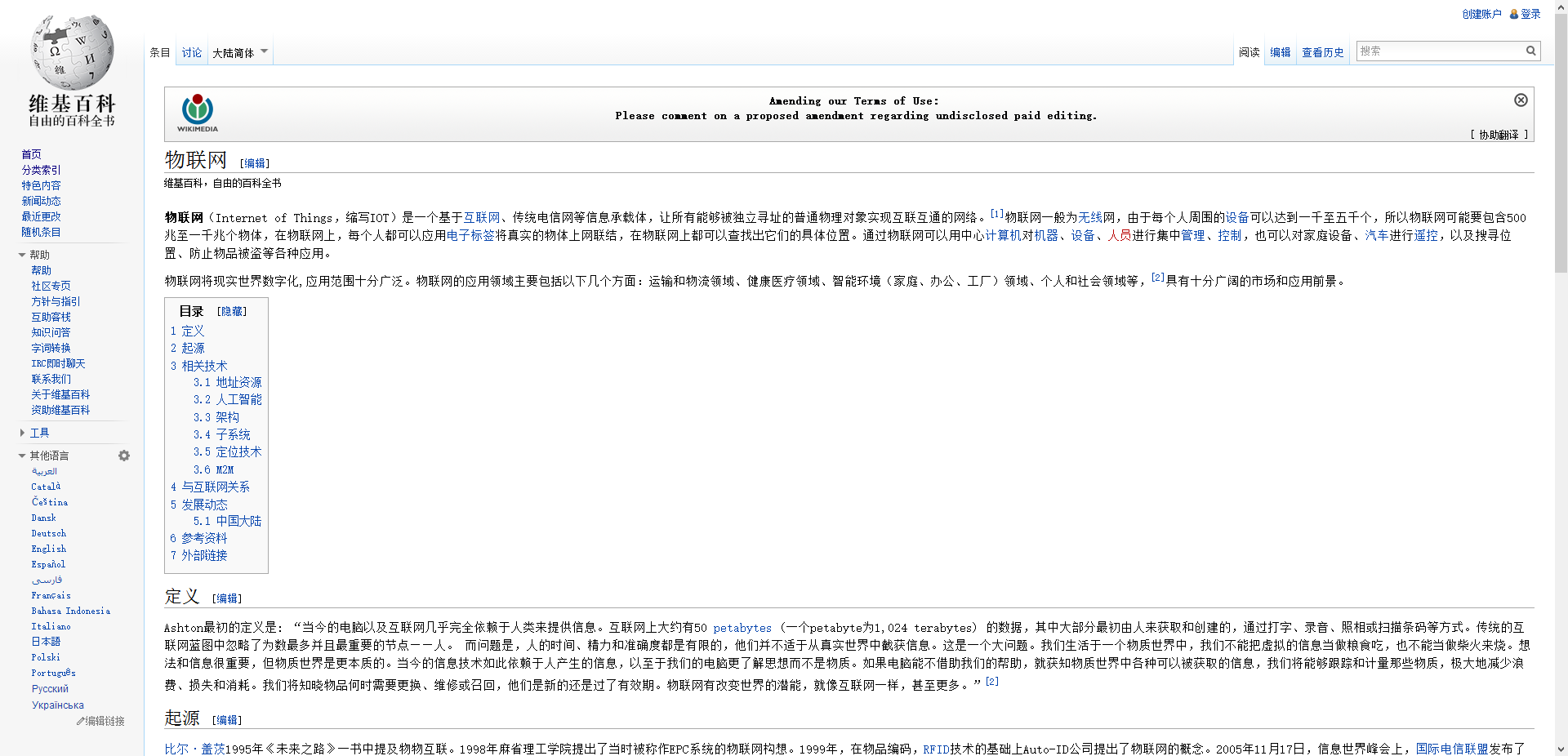Viewport: 1568px width, 756px height.
Task: Click the search magnifier icon
Action: tap(1531, 51)
